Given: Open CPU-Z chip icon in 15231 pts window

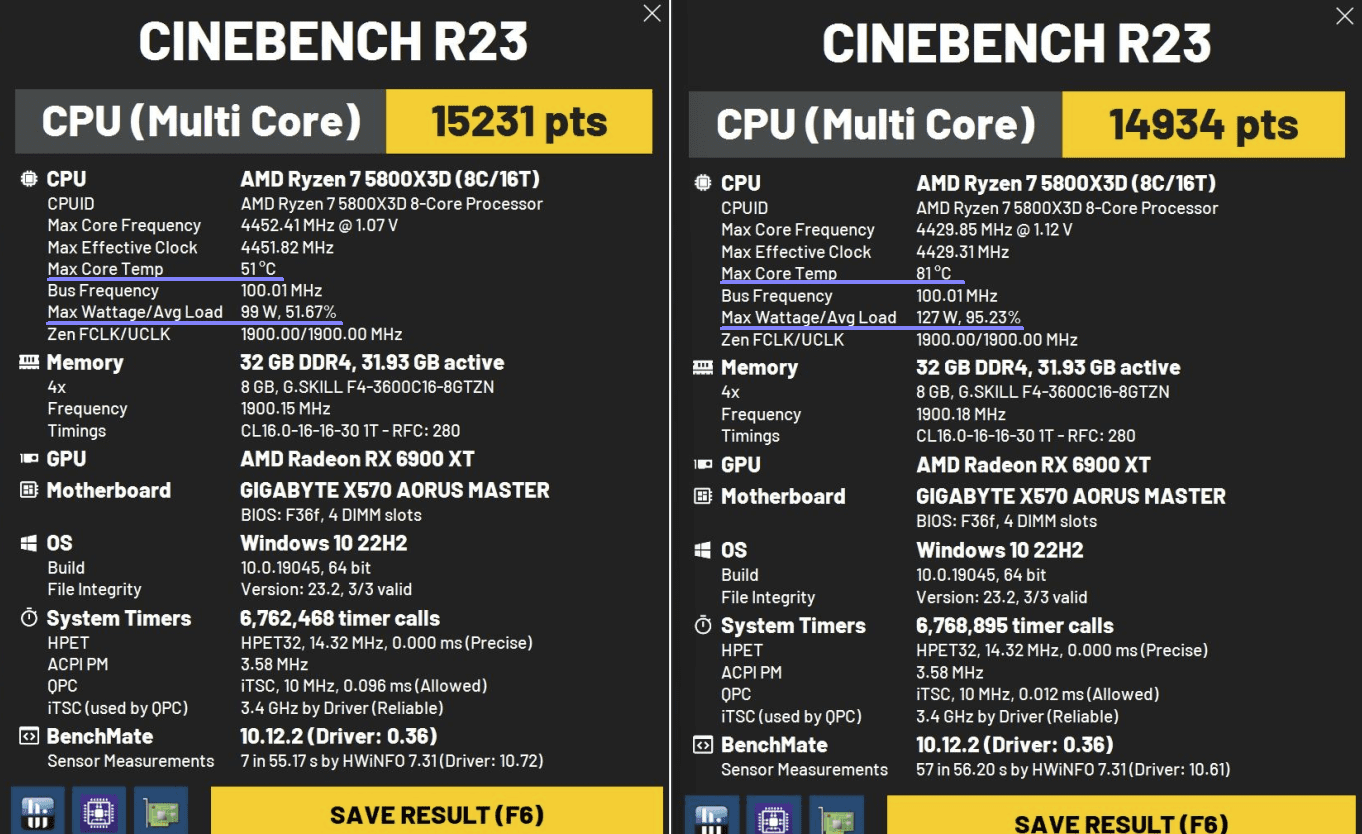Looking at the screenshot, I should [99, 812].
